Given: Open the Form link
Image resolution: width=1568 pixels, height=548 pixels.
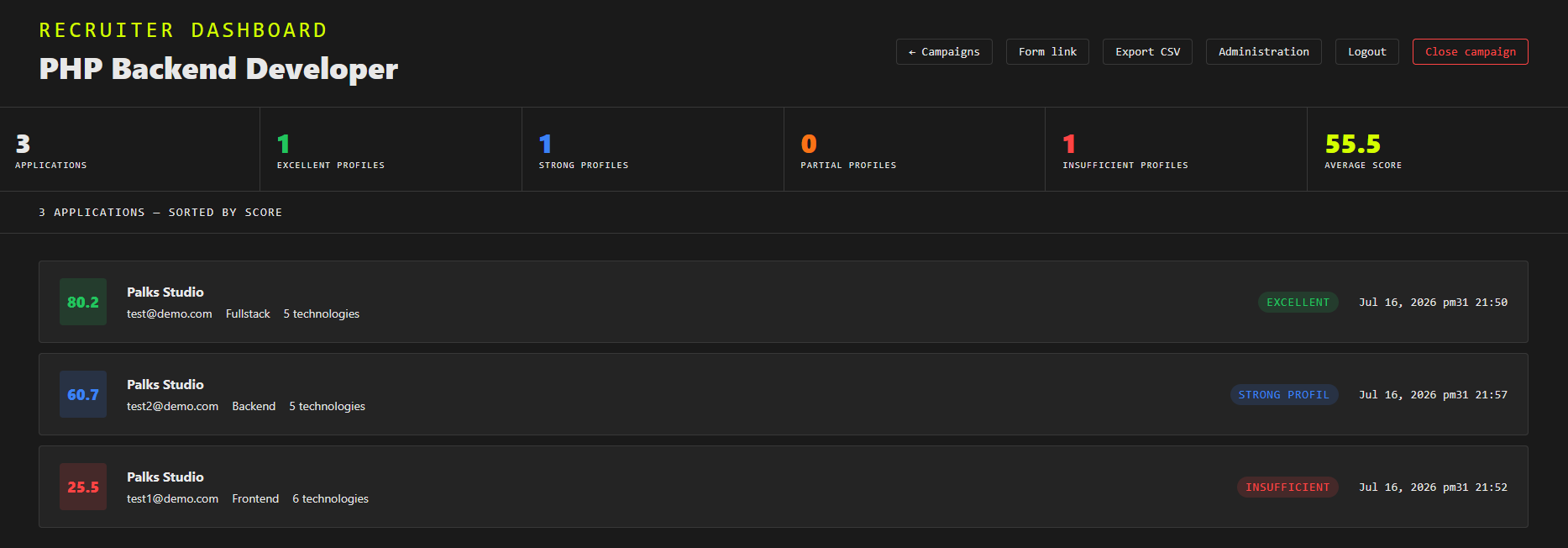Looking at the screenshot, I should [x=1047, y=51].
